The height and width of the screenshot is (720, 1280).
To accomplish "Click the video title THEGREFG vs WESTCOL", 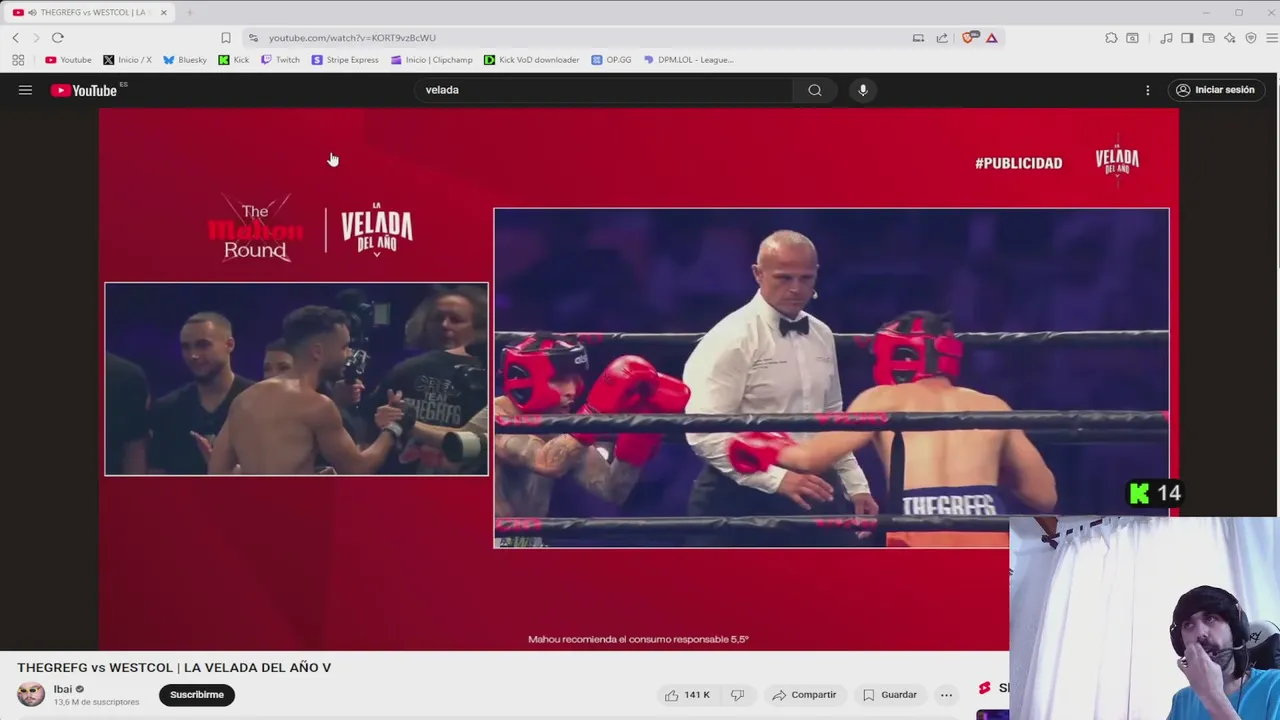I will tap(174, 667).
